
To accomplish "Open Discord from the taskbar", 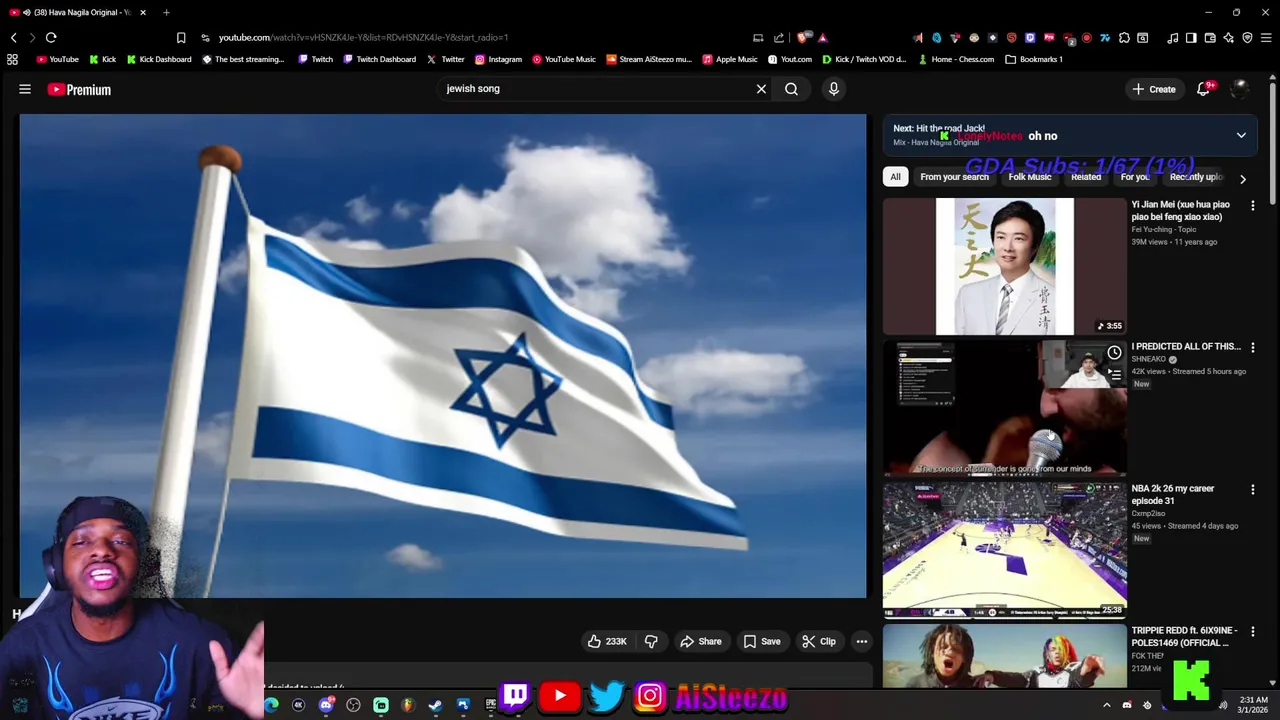I will pyautogui.click(x=325, y=705).
